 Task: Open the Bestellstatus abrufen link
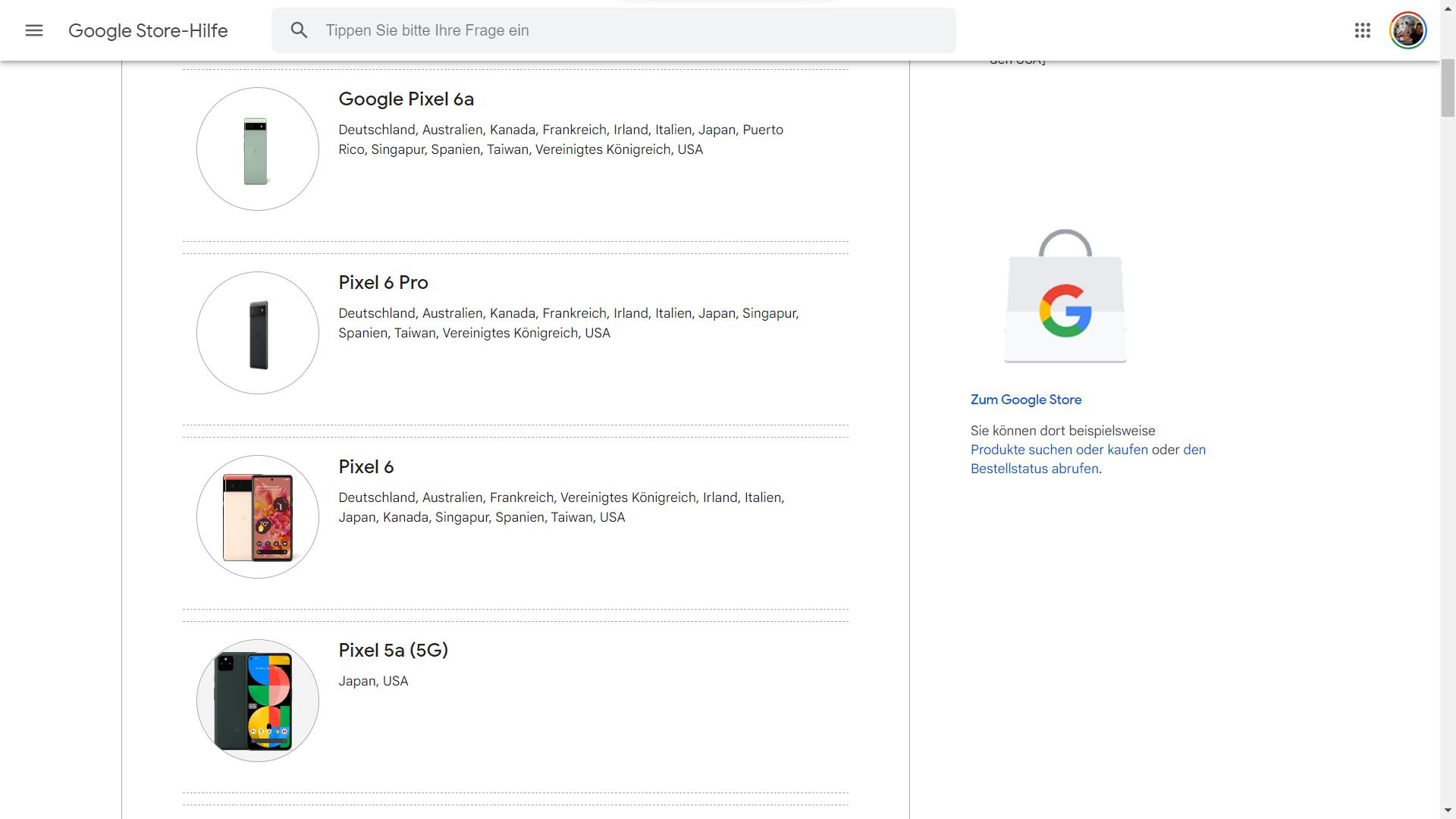coord(1034,469)
